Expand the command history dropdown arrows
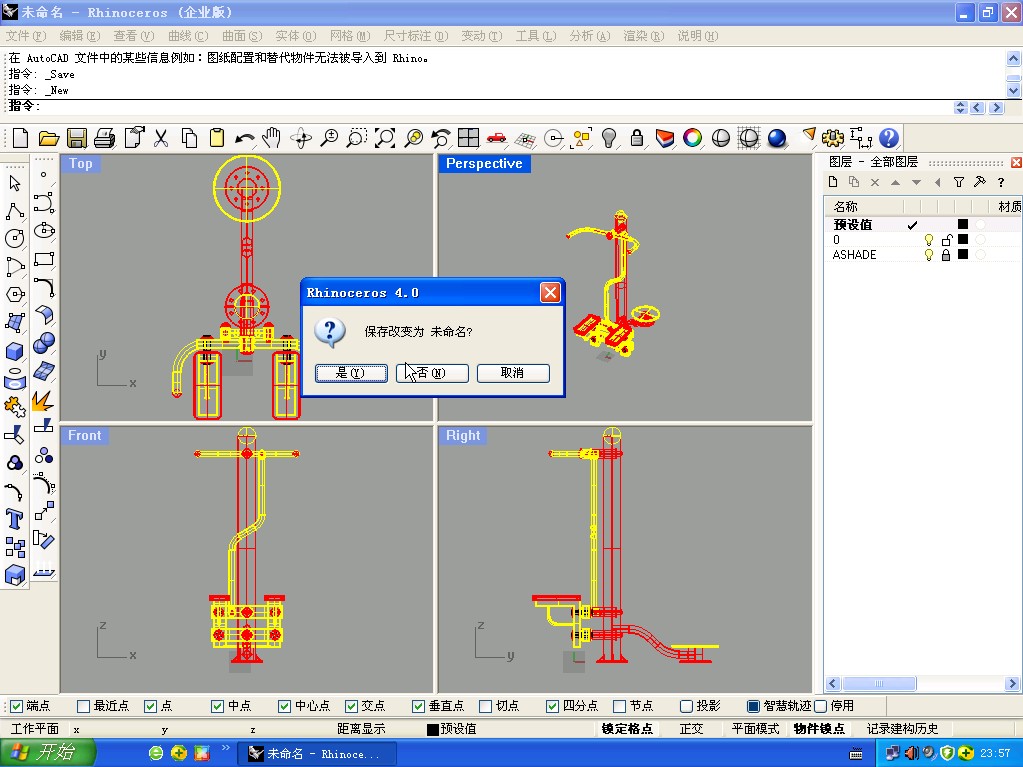The width and height of the screenshot is (1023, 767). click(x=961, y=107)
